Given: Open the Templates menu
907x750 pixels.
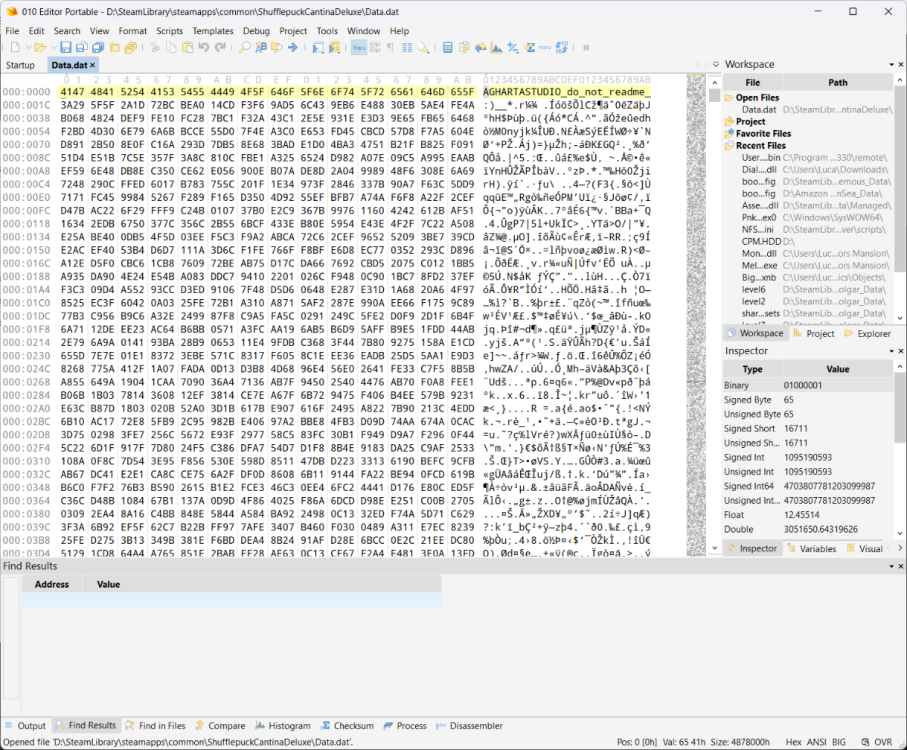Looking at the screenshot, I should coord(212,31).
